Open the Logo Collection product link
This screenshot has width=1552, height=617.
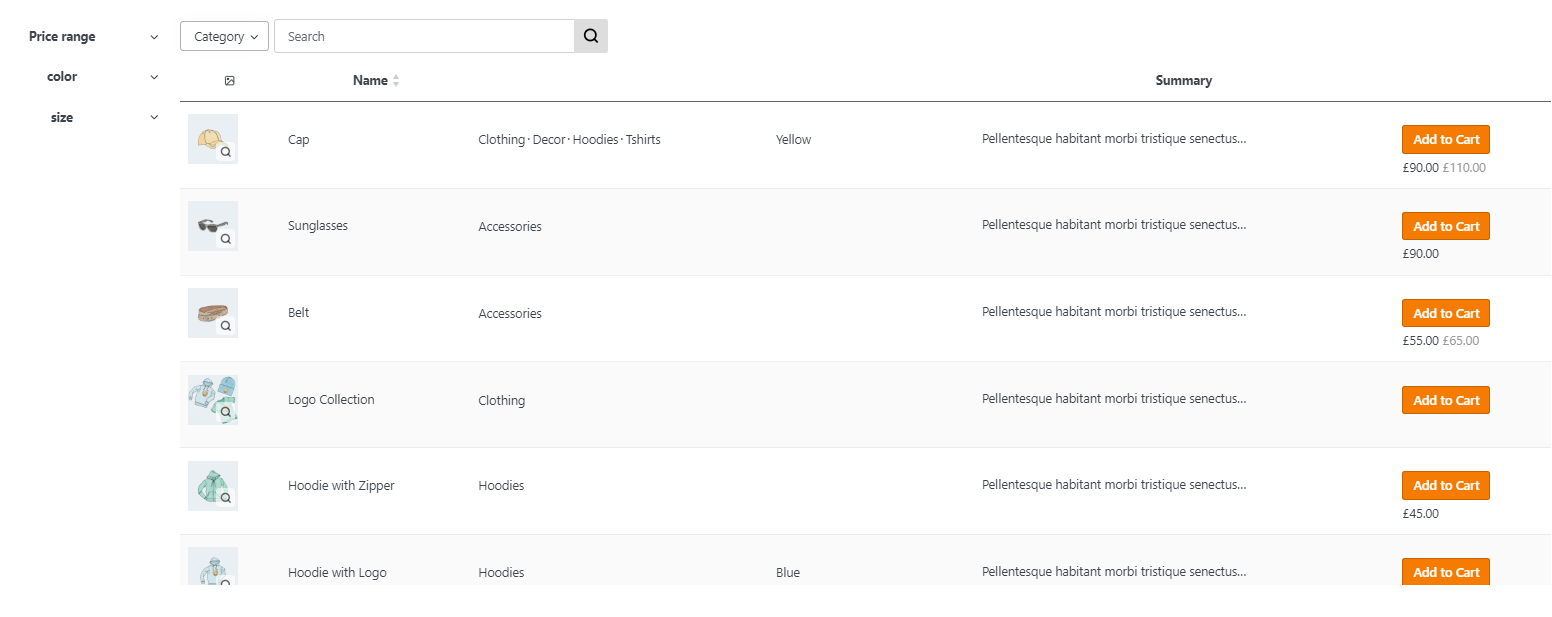click(x=331, y=400)
